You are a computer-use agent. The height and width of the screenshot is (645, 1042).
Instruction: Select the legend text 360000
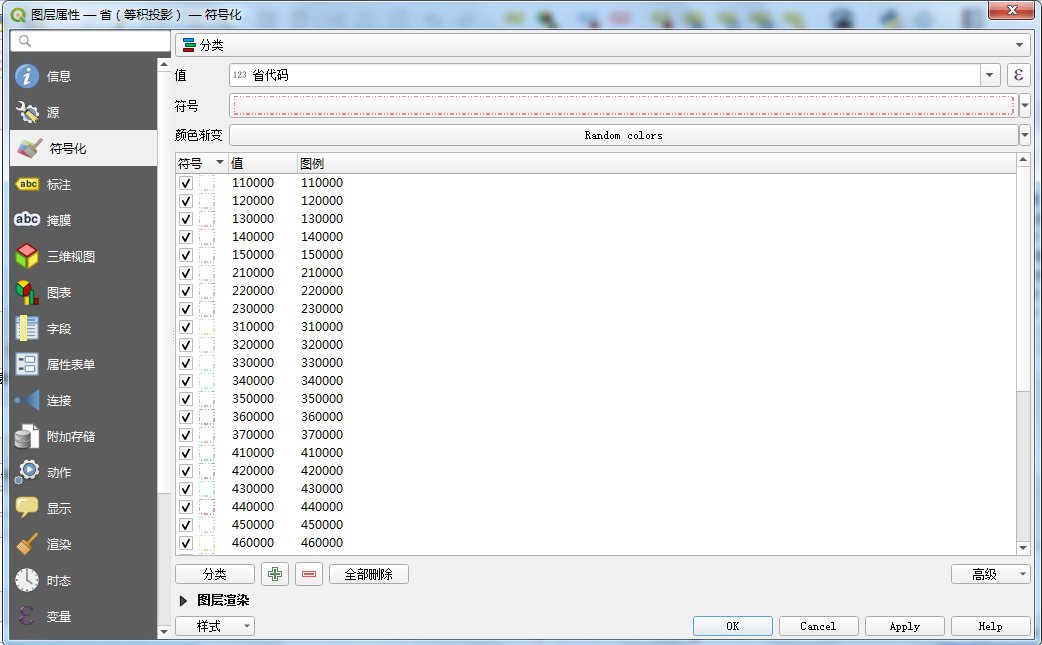coord(322,417)
